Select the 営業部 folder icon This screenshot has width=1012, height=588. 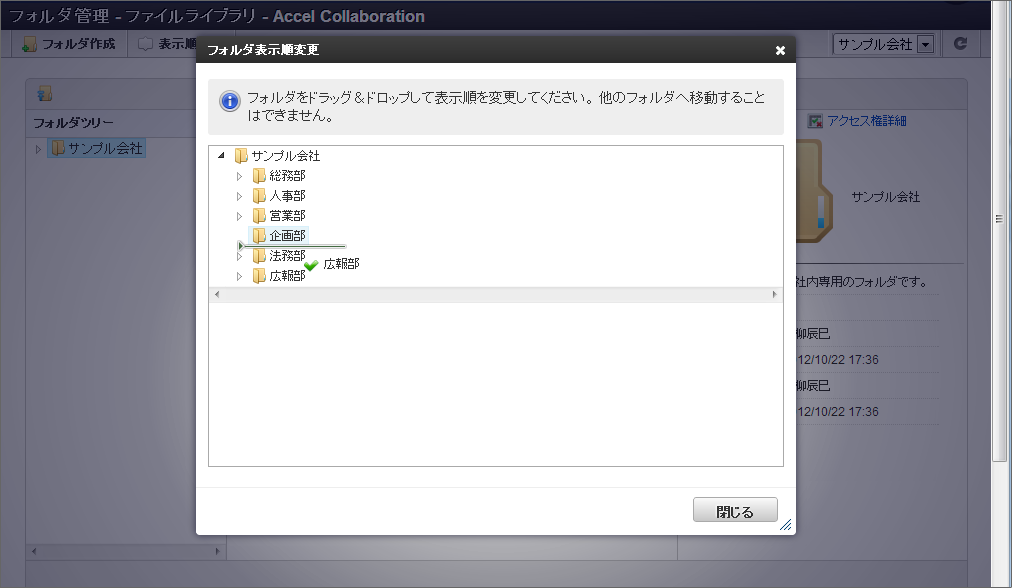259,216
